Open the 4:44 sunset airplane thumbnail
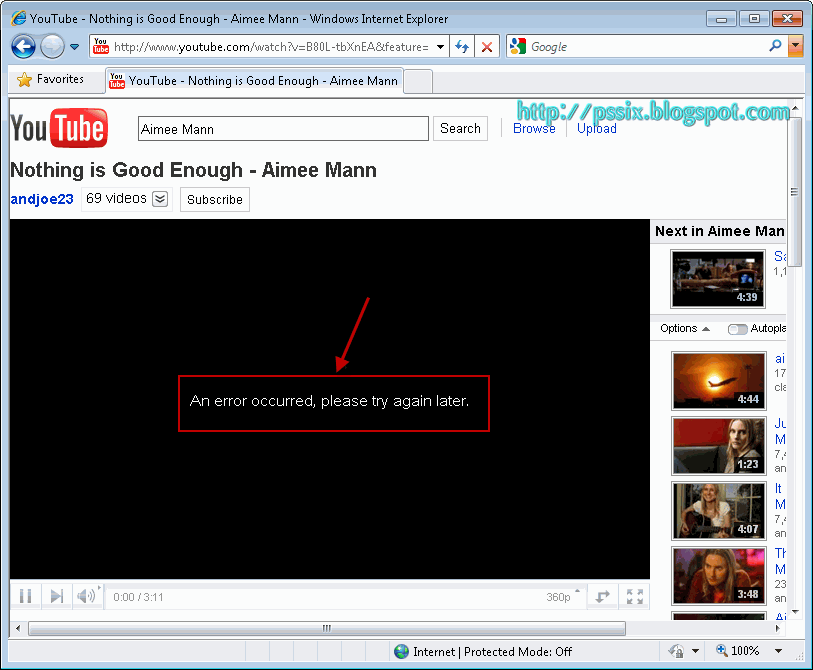The height and width of the screenshot is (670, 813). pos(719,381)
